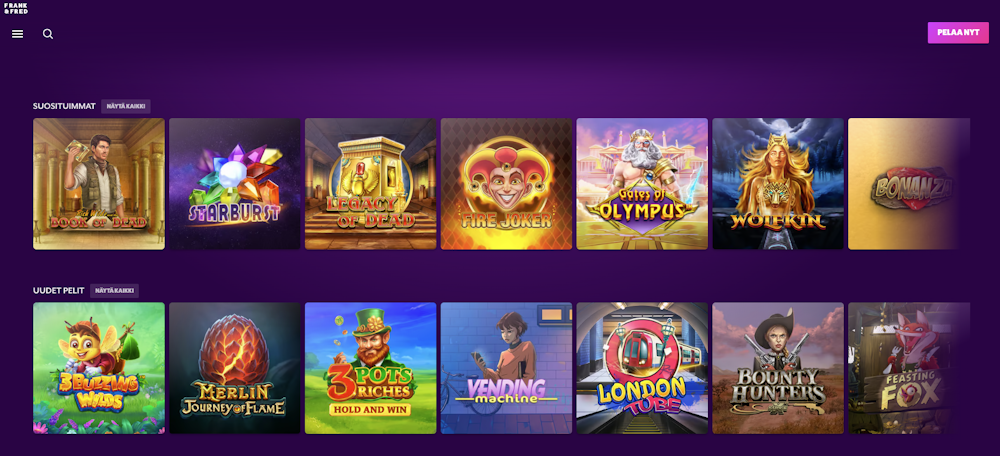Click the search magnifier icon
Viewport: 1000px width, 456px height.
click(48, 34)
